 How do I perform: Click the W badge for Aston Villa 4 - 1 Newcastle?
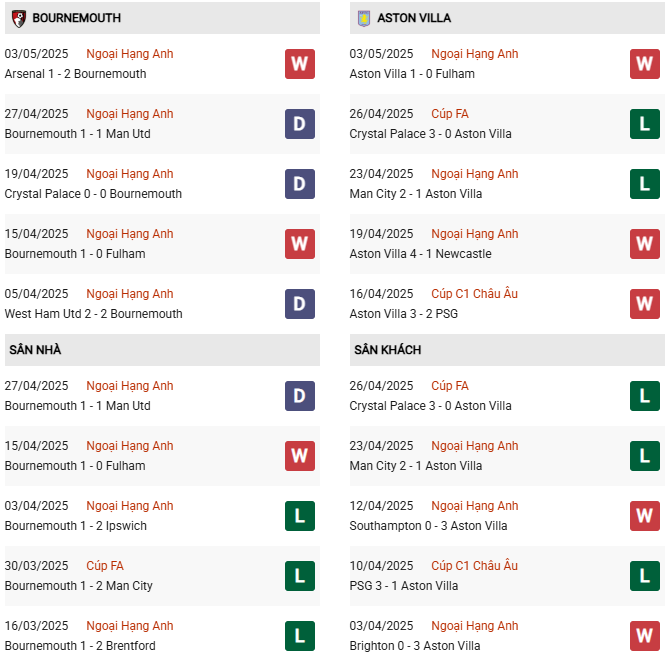coord(645,244)
